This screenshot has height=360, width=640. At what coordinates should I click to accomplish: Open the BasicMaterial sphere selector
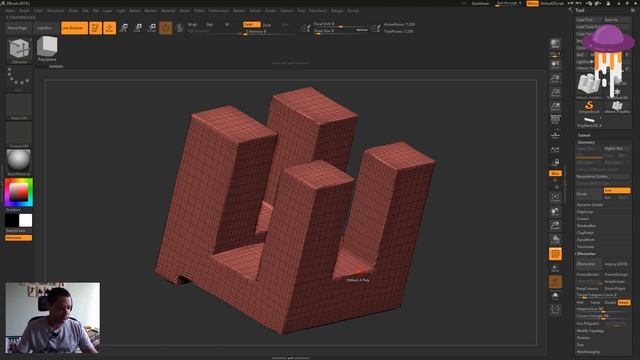pos(19,162)
